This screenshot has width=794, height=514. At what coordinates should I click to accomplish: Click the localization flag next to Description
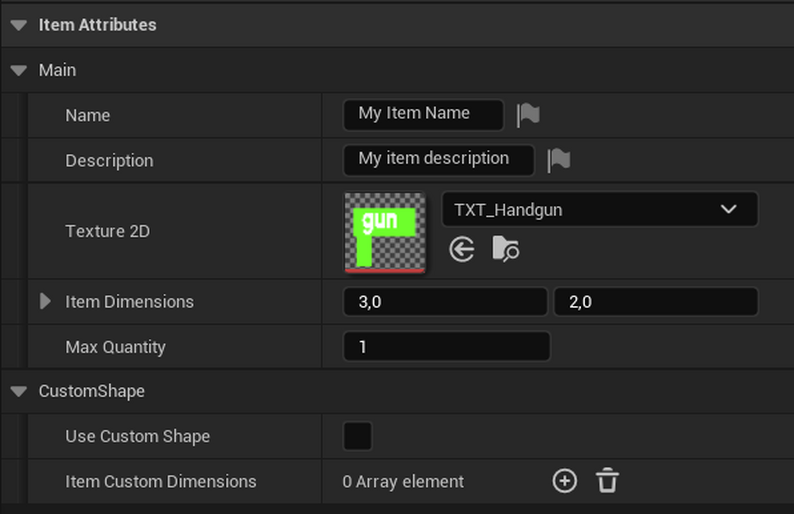click(559, 160)
